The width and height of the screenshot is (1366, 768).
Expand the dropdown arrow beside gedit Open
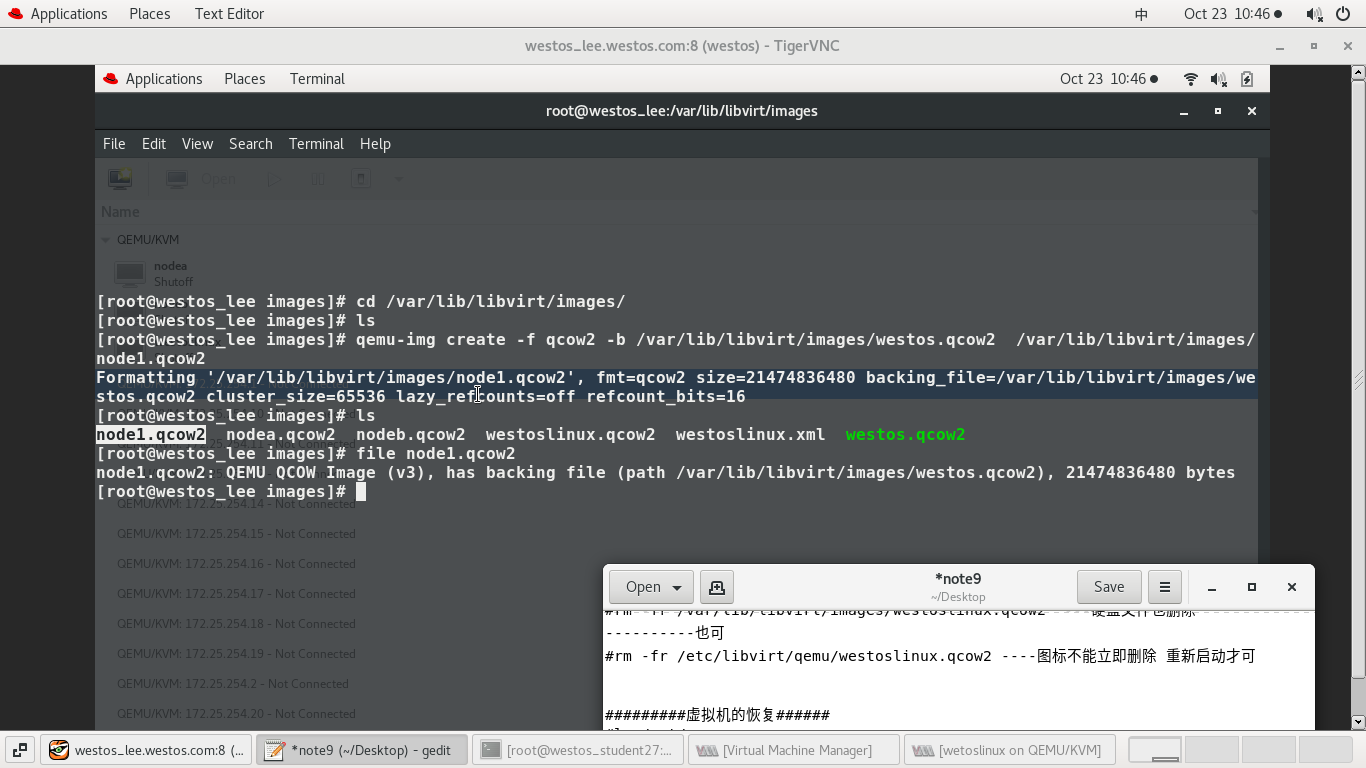tap(678, 587)
